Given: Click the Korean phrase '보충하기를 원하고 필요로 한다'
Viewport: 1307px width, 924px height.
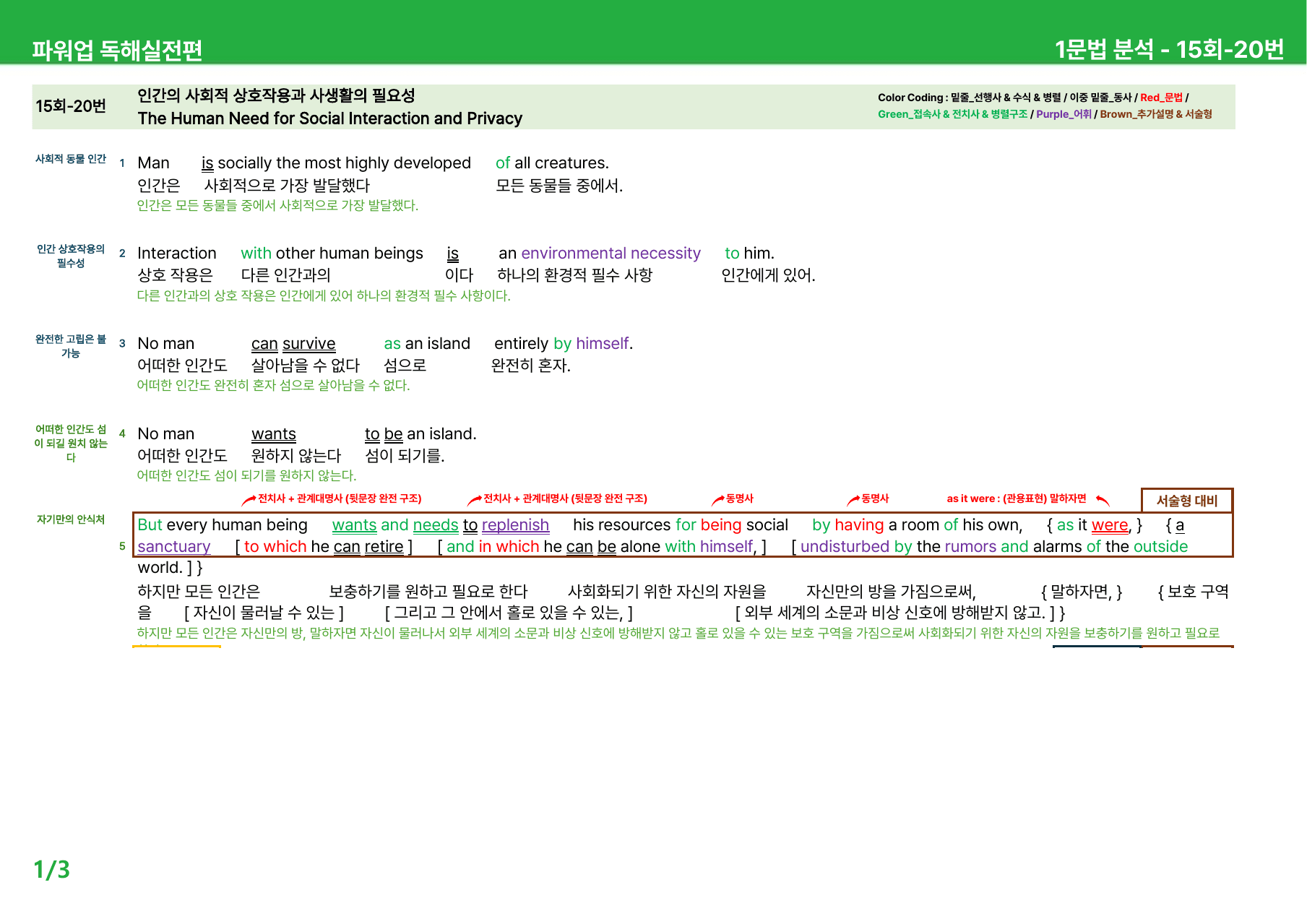Looking at the screenshot, I should point(428,592).
